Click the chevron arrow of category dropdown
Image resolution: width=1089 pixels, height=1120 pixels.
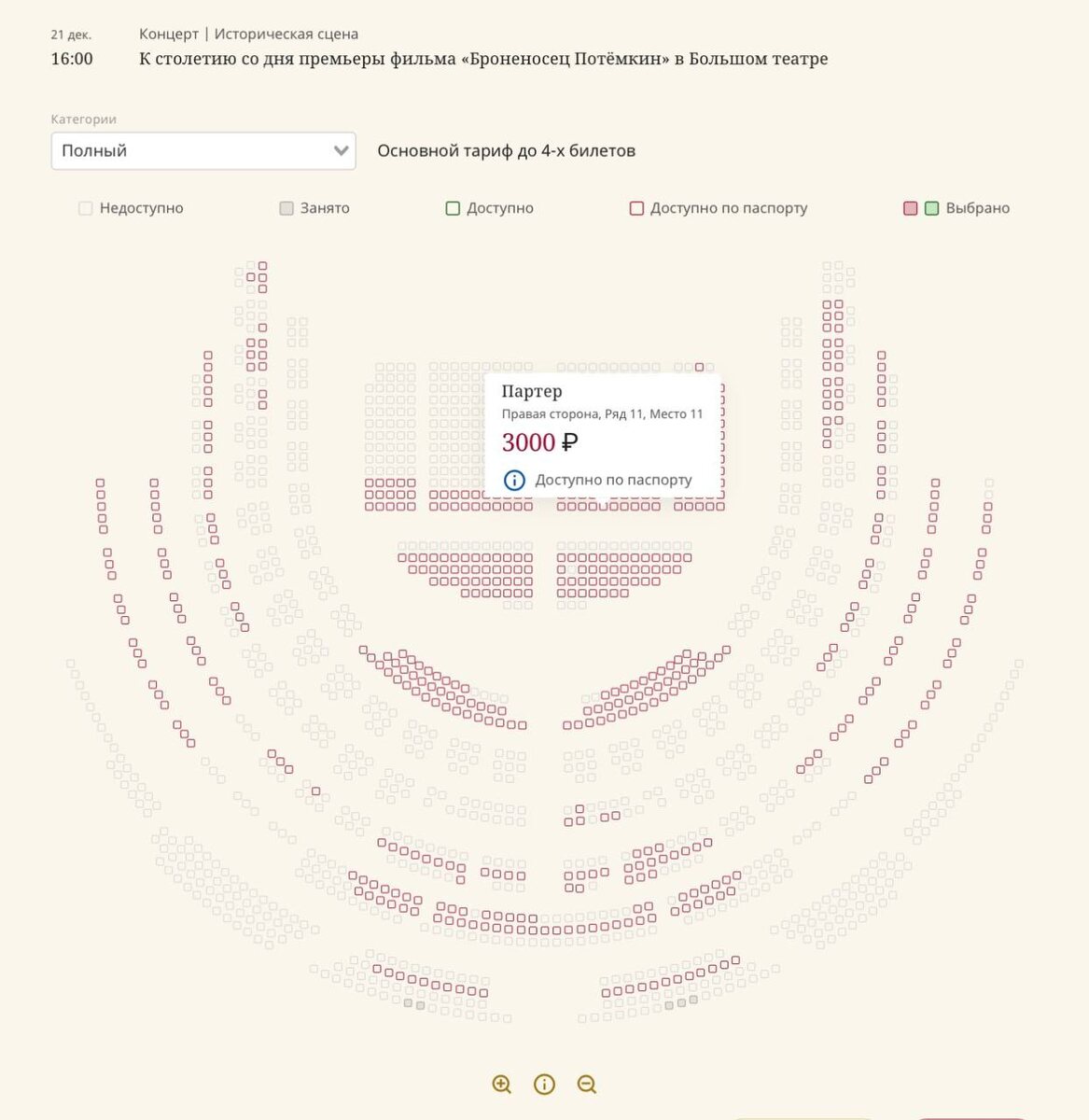tap(341, 150)
